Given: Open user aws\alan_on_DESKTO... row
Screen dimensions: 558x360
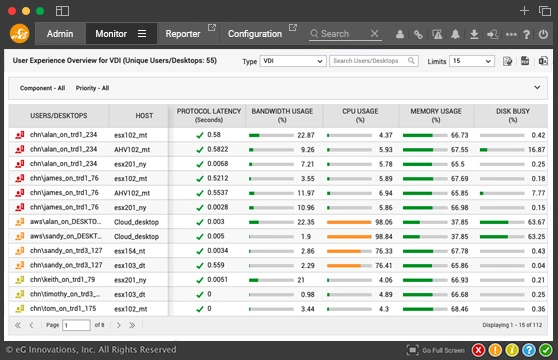Looking at the screenshot, I should click(x=65, y=222).
